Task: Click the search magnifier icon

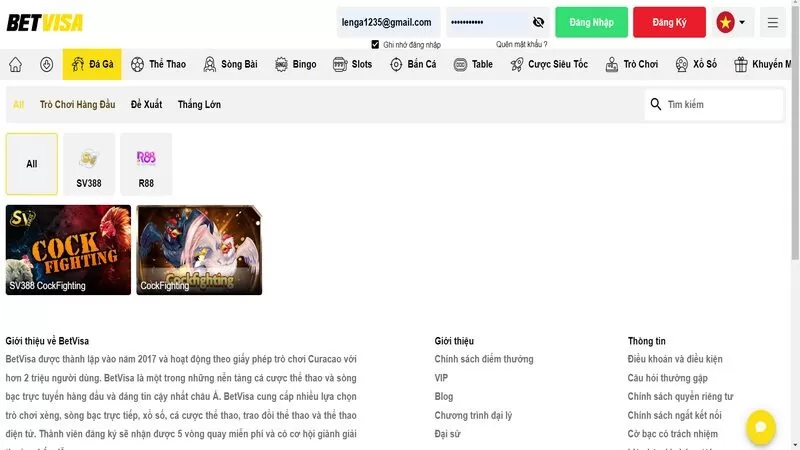Action: pos(656,104)
